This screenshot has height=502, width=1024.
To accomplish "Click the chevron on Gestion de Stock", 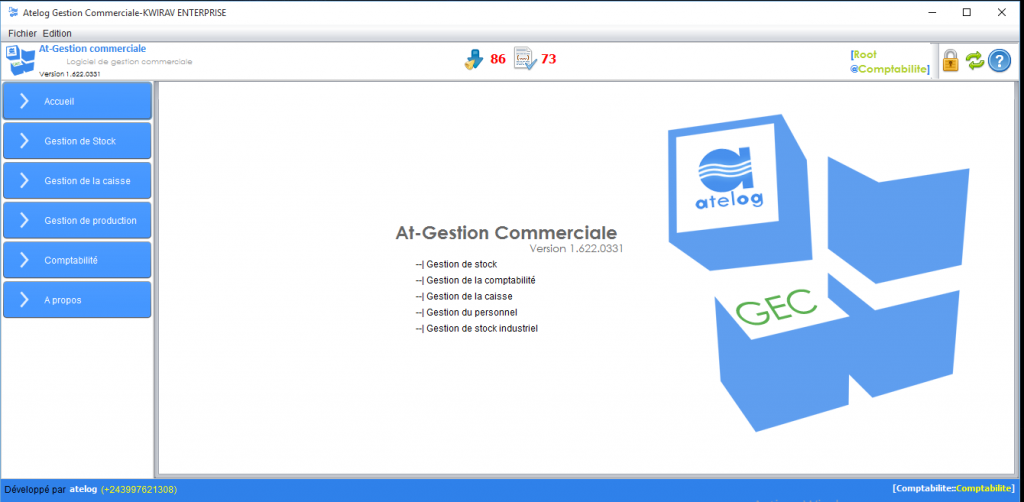I will tap(25, 141).
